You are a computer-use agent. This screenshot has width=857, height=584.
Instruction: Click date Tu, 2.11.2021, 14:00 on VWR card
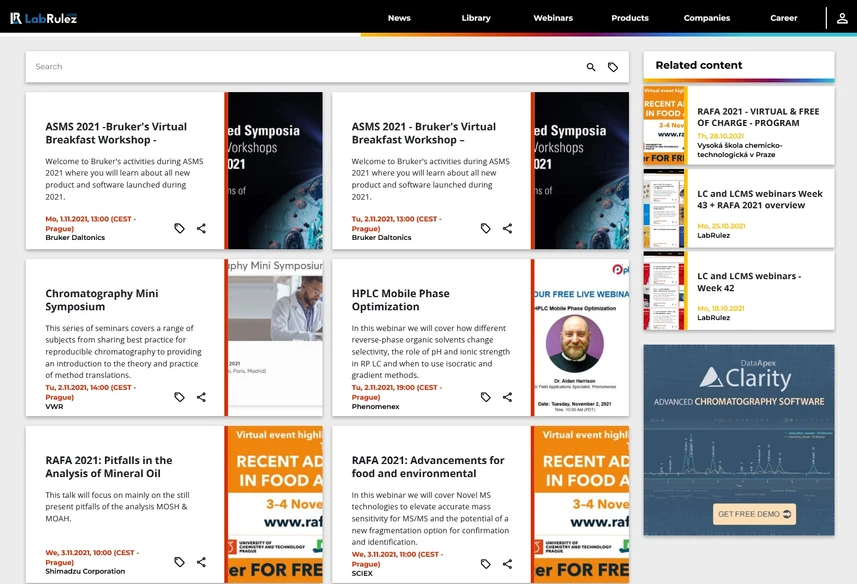tap(91, 392)
